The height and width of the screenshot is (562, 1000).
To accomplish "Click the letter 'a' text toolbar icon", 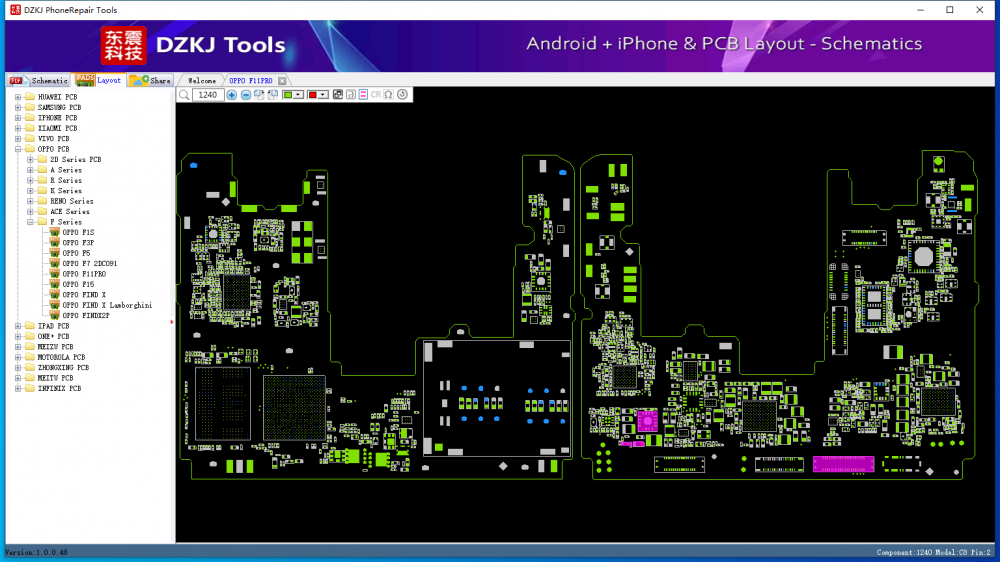I will pyautogui.click(x=351, y=95).
